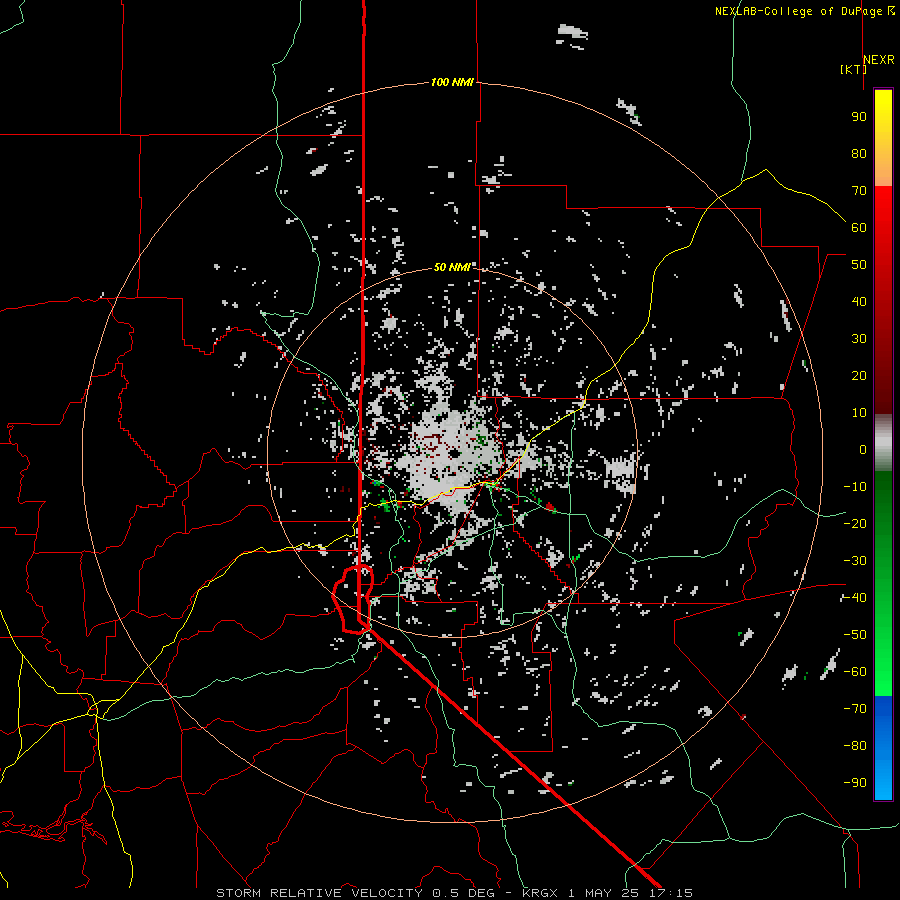Click the 40 value on the velocity scale
Screen dimensions: 900x900
[x=859, y=302]
